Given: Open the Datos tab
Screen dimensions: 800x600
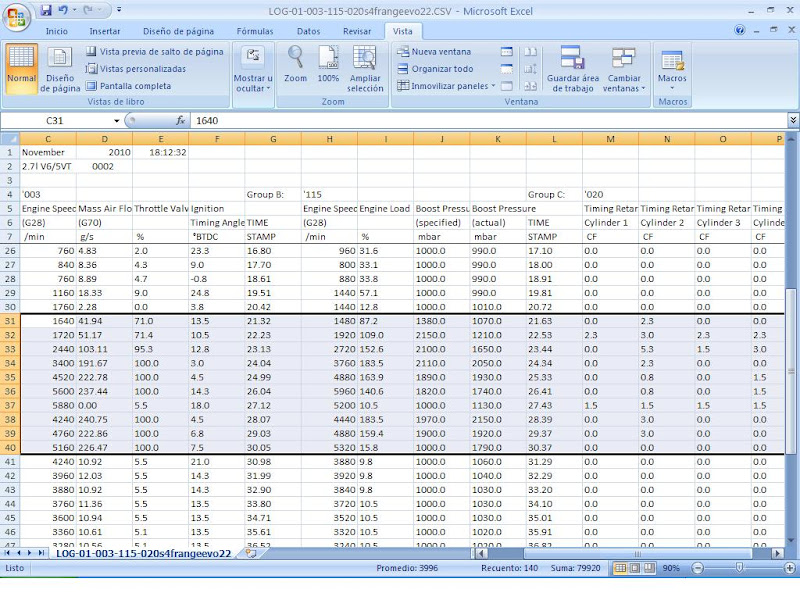Looking at the screenshot, I should click(309, 31).
